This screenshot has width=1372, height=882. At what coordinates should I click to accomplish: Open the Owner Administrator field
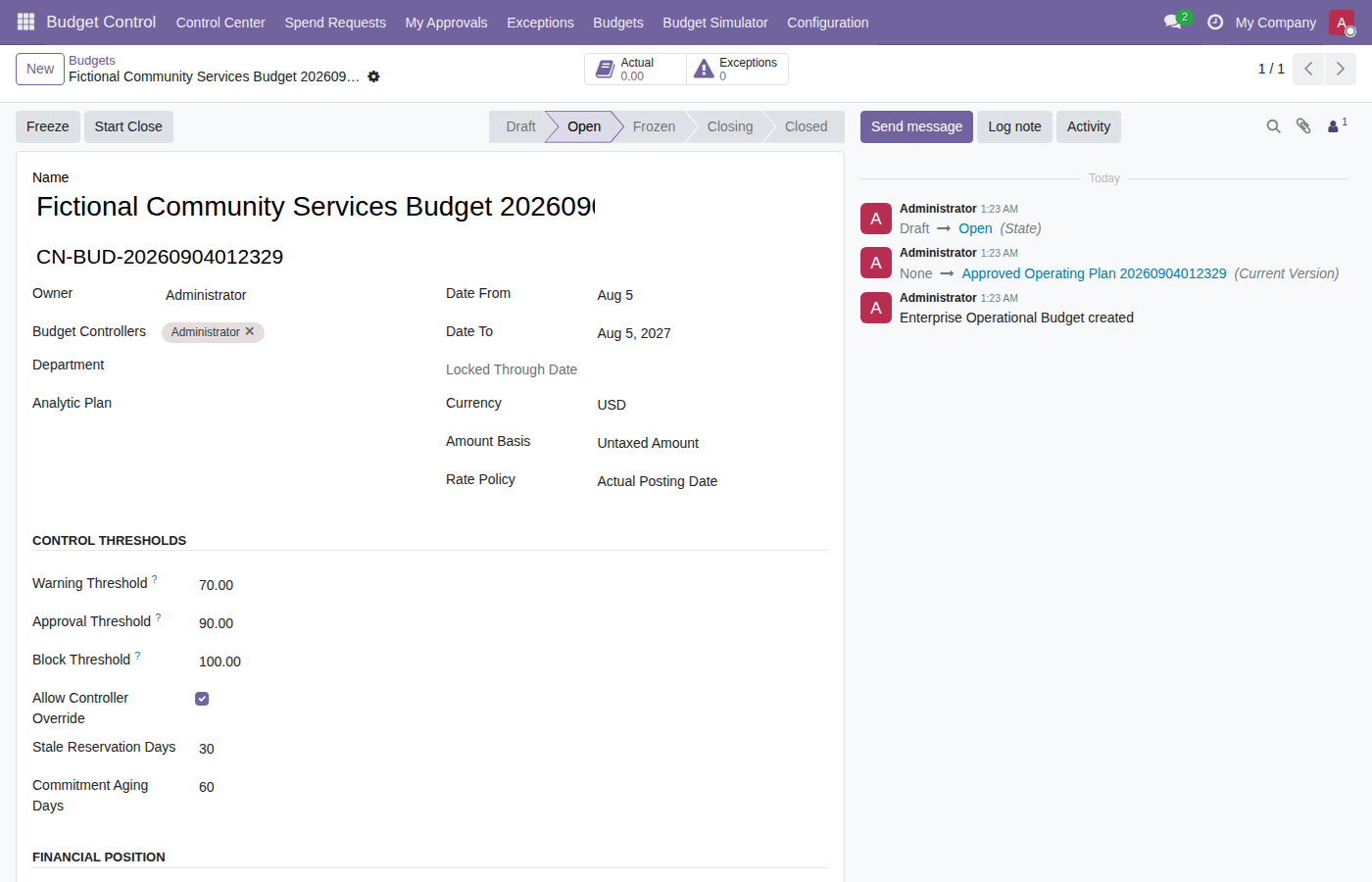click(290, 295)
